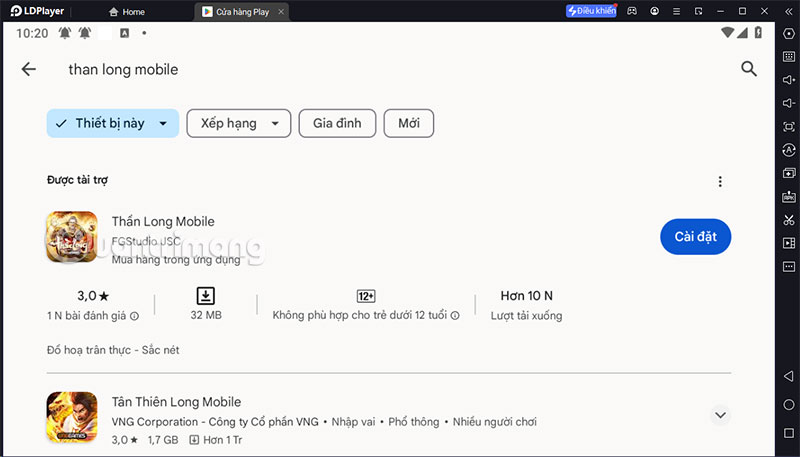Tap the Android back triangle in the sidebar
800x457 pixels.
click(x=789, y=376)
